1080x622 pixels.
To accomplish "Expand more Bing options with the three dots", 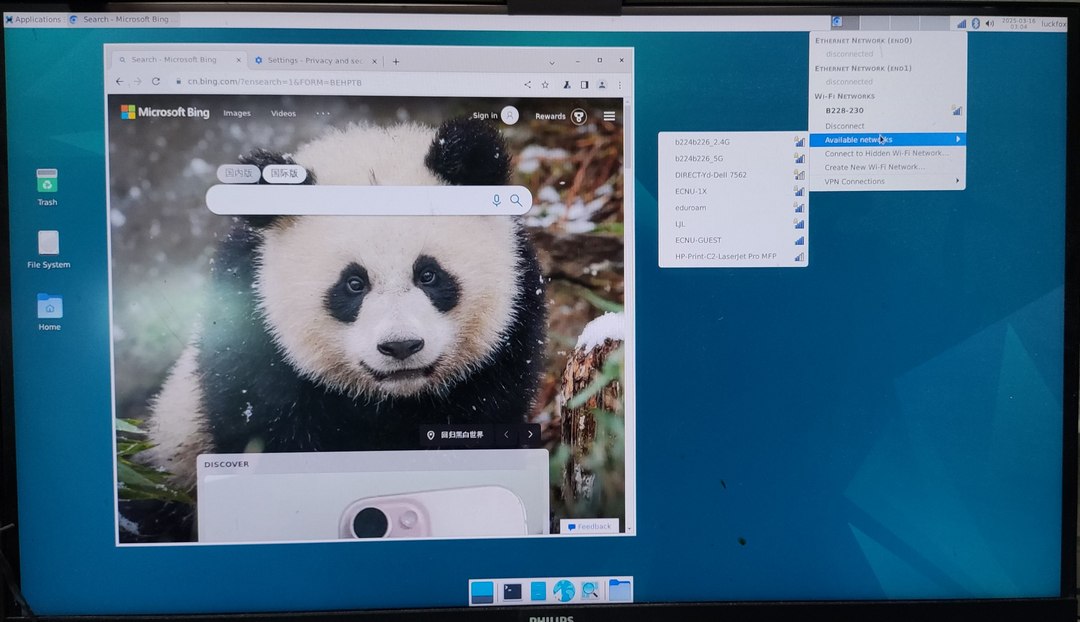I will coord(322,114).
